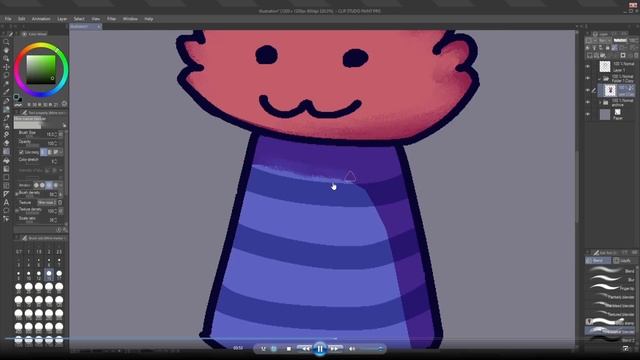640x360 pixels.
Task: Select the Zoom magnifier tool
Action: (x=6, y=42)
